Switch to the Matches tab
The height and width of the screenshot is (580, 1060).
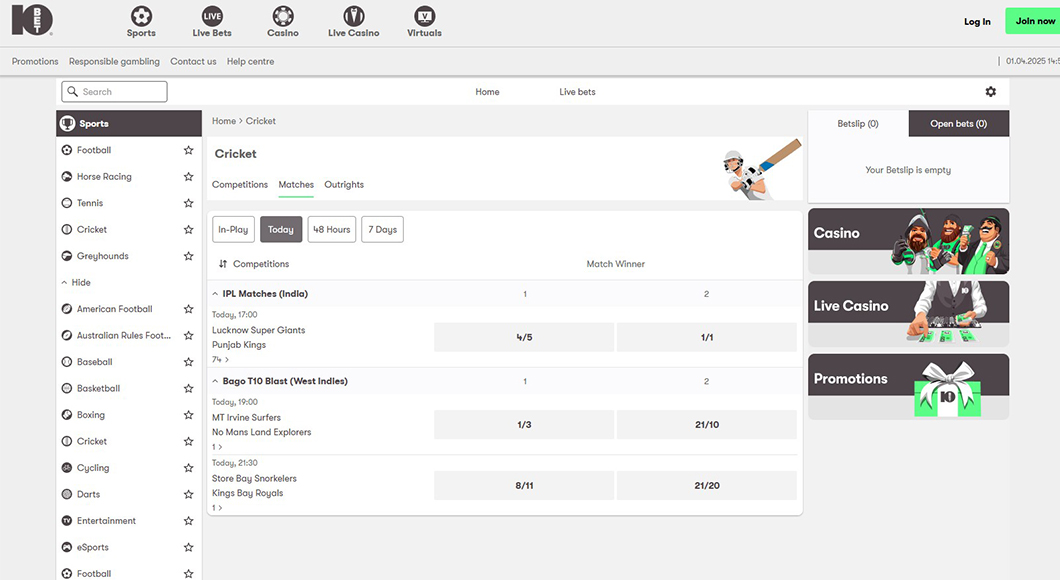pyautogui.click(x=296, y=185)
